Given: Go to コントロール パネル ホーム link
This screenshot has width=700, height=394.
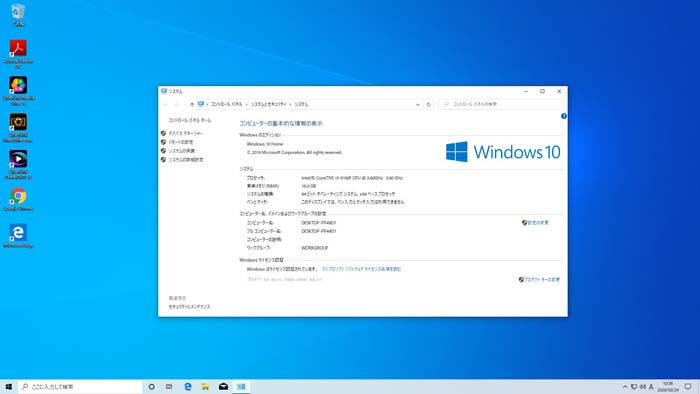Looking at the screenshot, I should (x=190, y=120).
